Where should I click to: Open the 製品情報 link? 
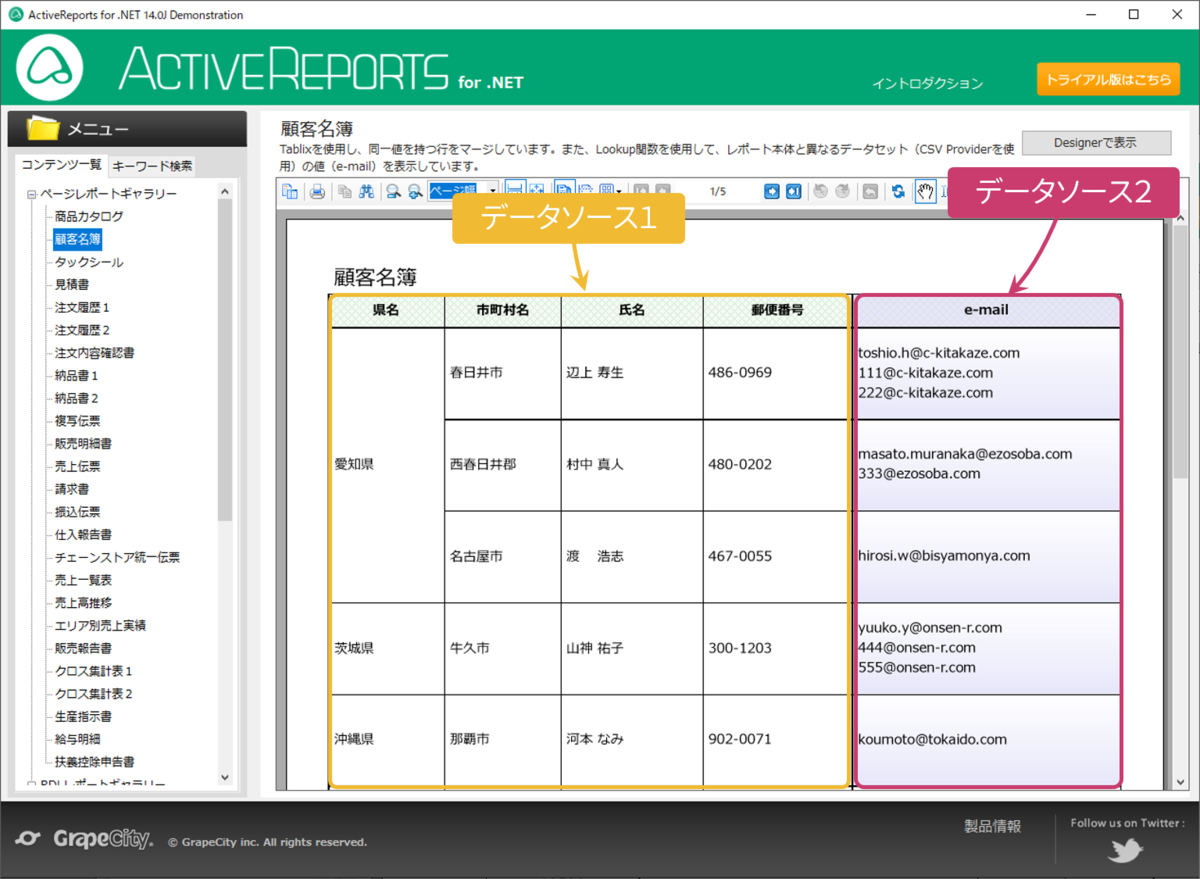tap(992, 826)
